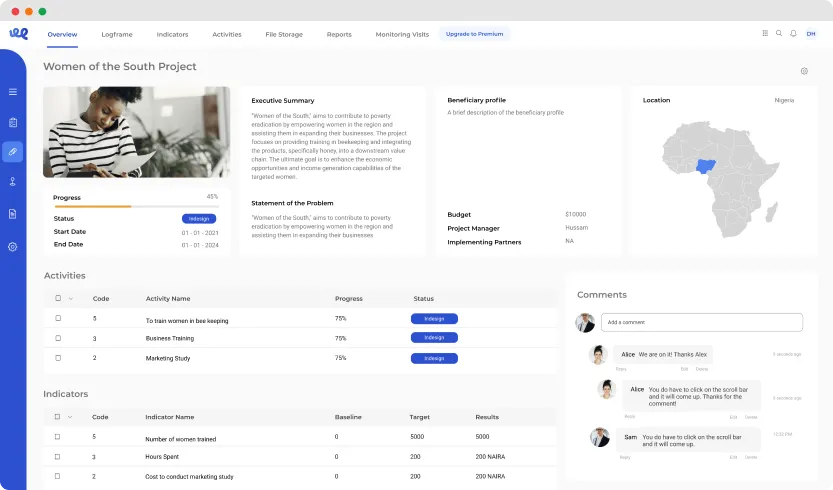Open the File Storage tab
The height and width of the screenshot is (490, 833).
point(284,34)
